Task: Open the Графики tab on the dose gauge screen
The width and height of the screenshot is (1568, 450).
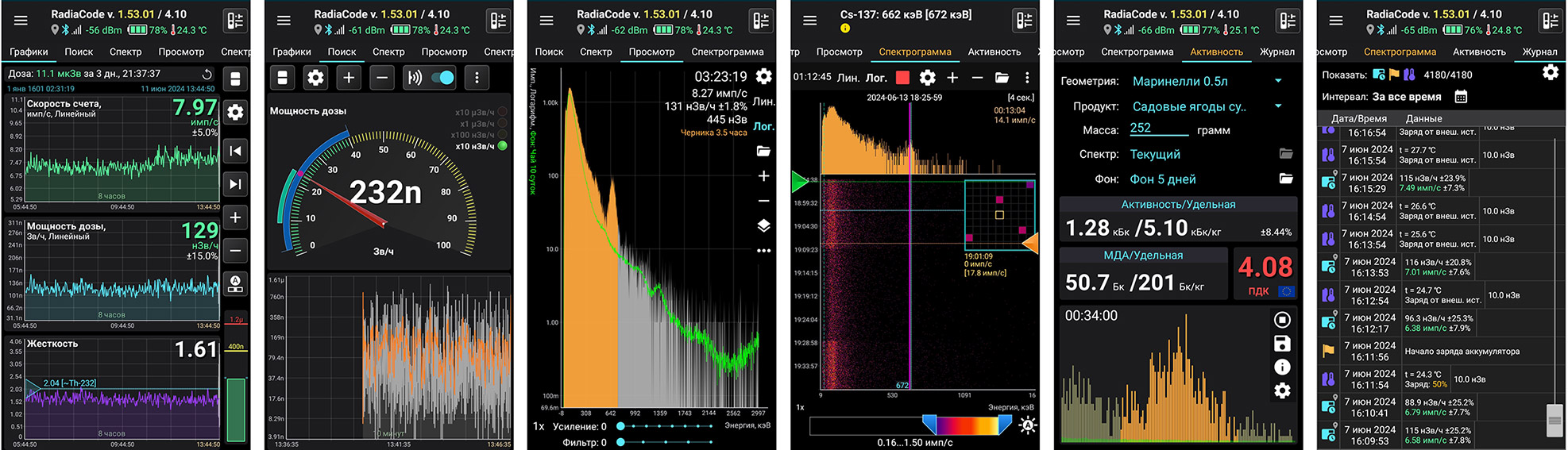Action: point(292,52)
